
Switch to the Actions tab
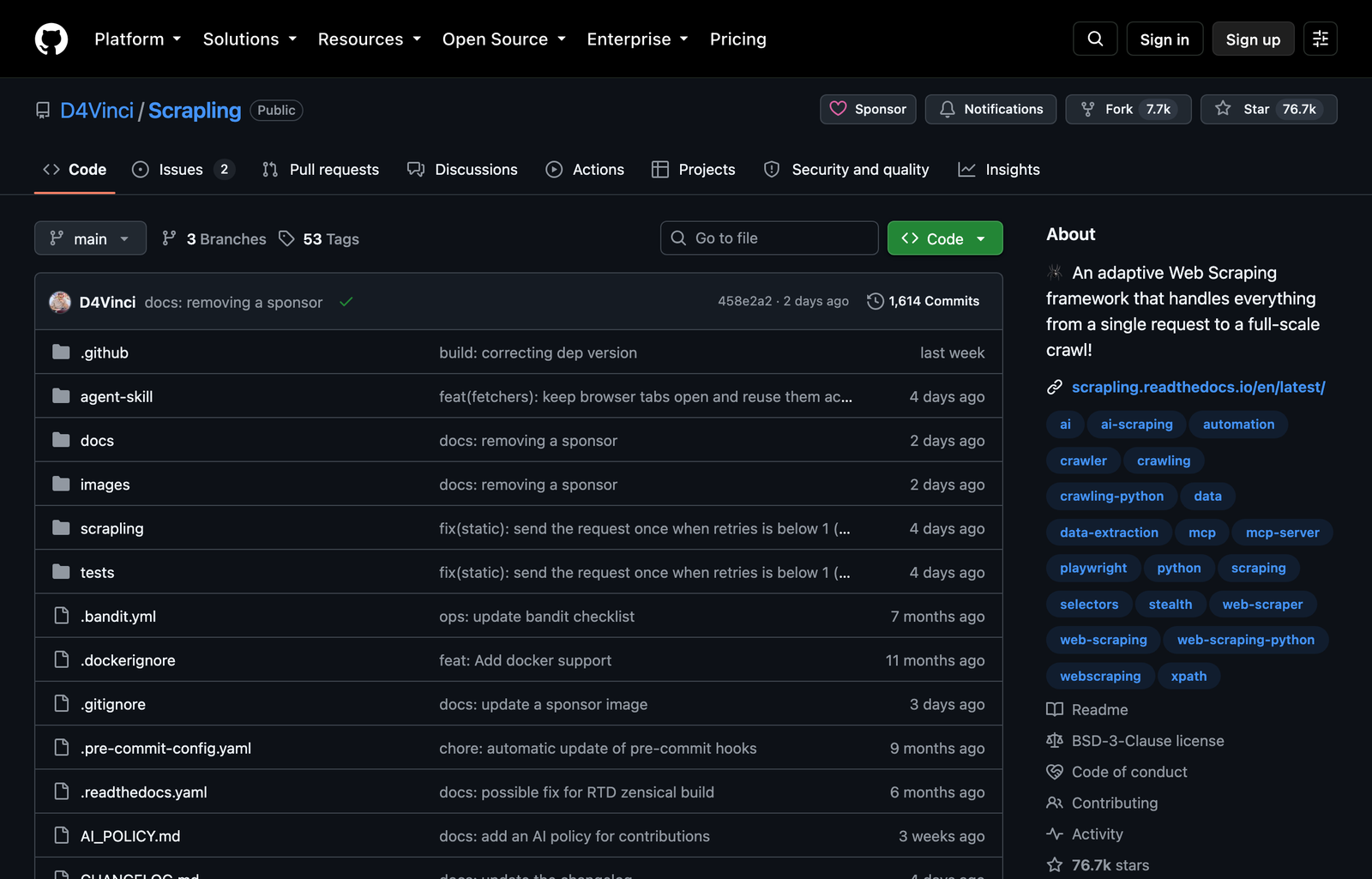585,170
